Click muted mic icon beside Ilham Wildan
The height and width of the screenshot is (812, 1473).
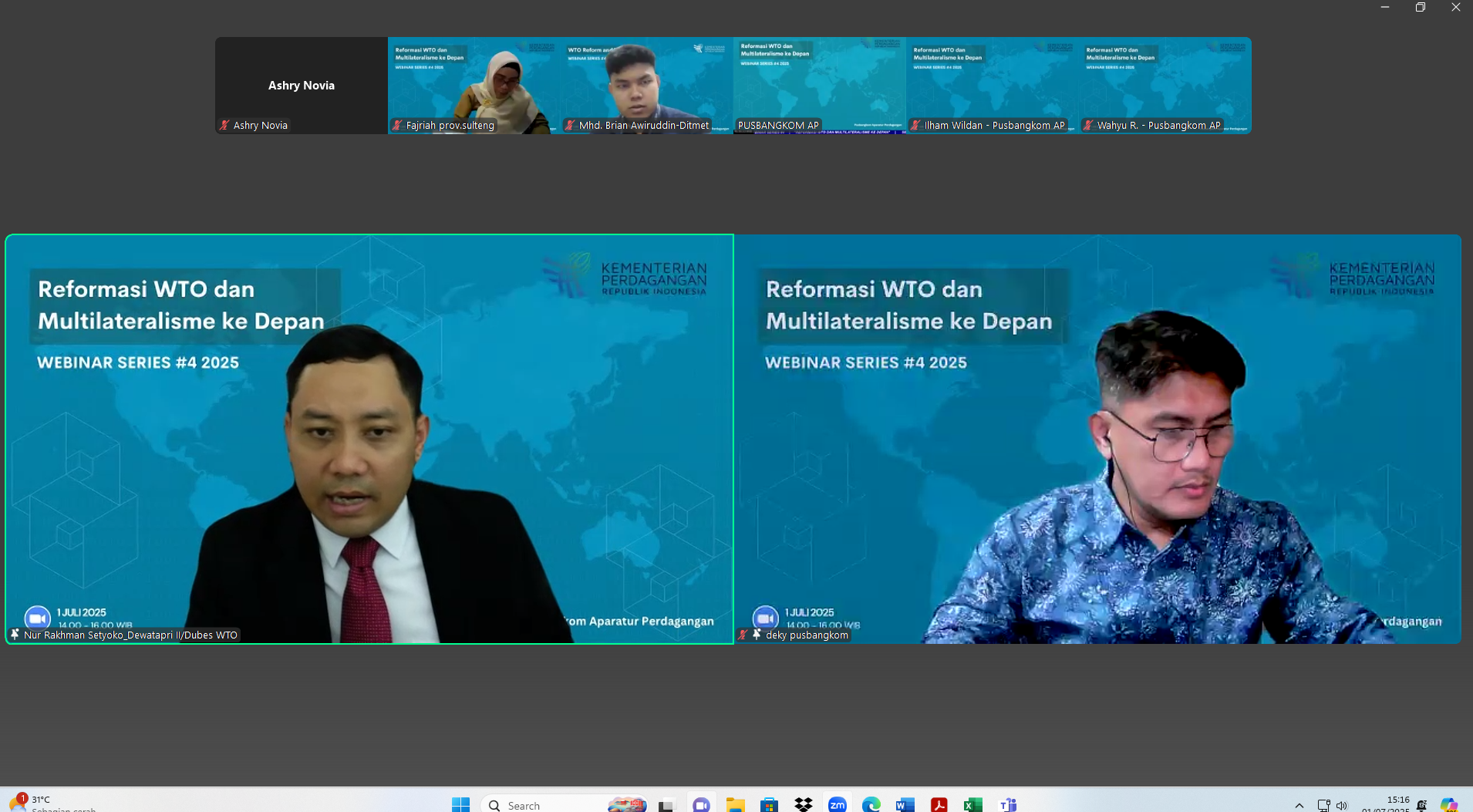(916, 125)
